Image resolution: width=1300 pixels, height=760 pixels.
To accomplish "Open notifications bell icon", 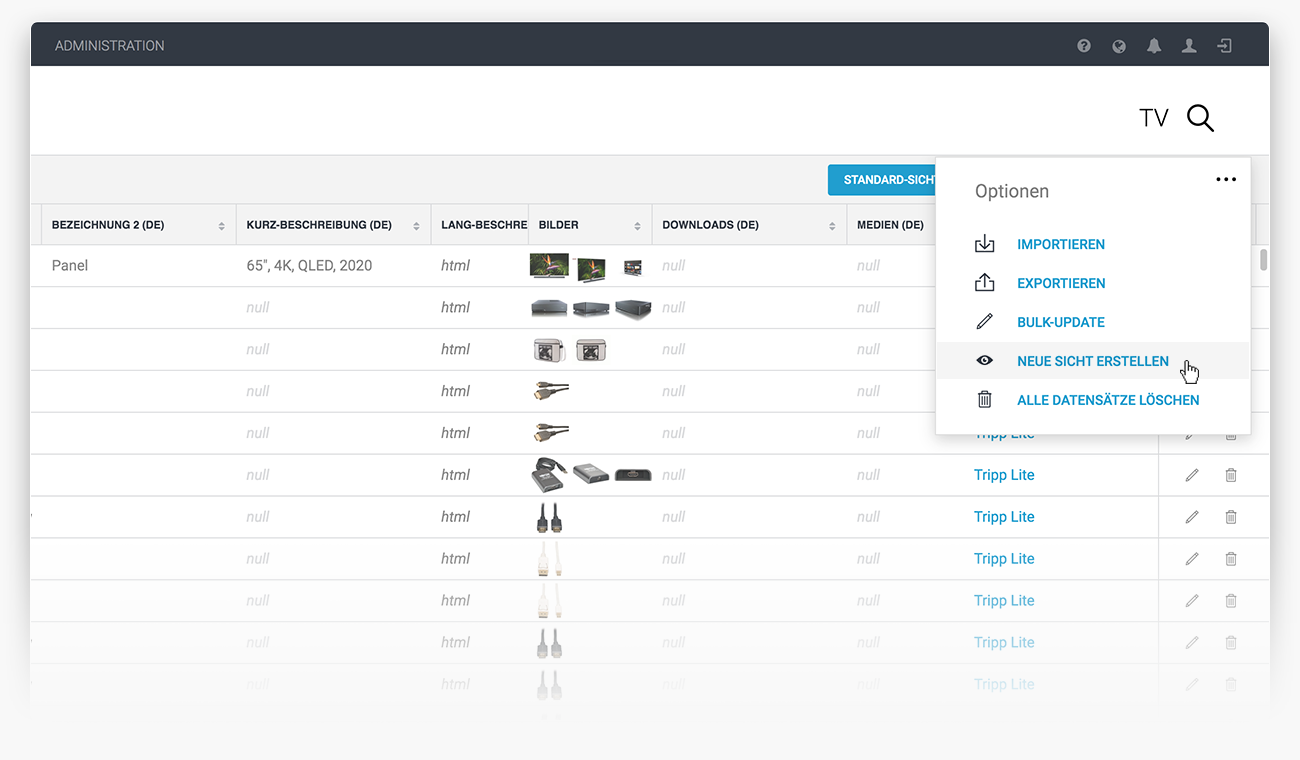I will (1154, 46).
